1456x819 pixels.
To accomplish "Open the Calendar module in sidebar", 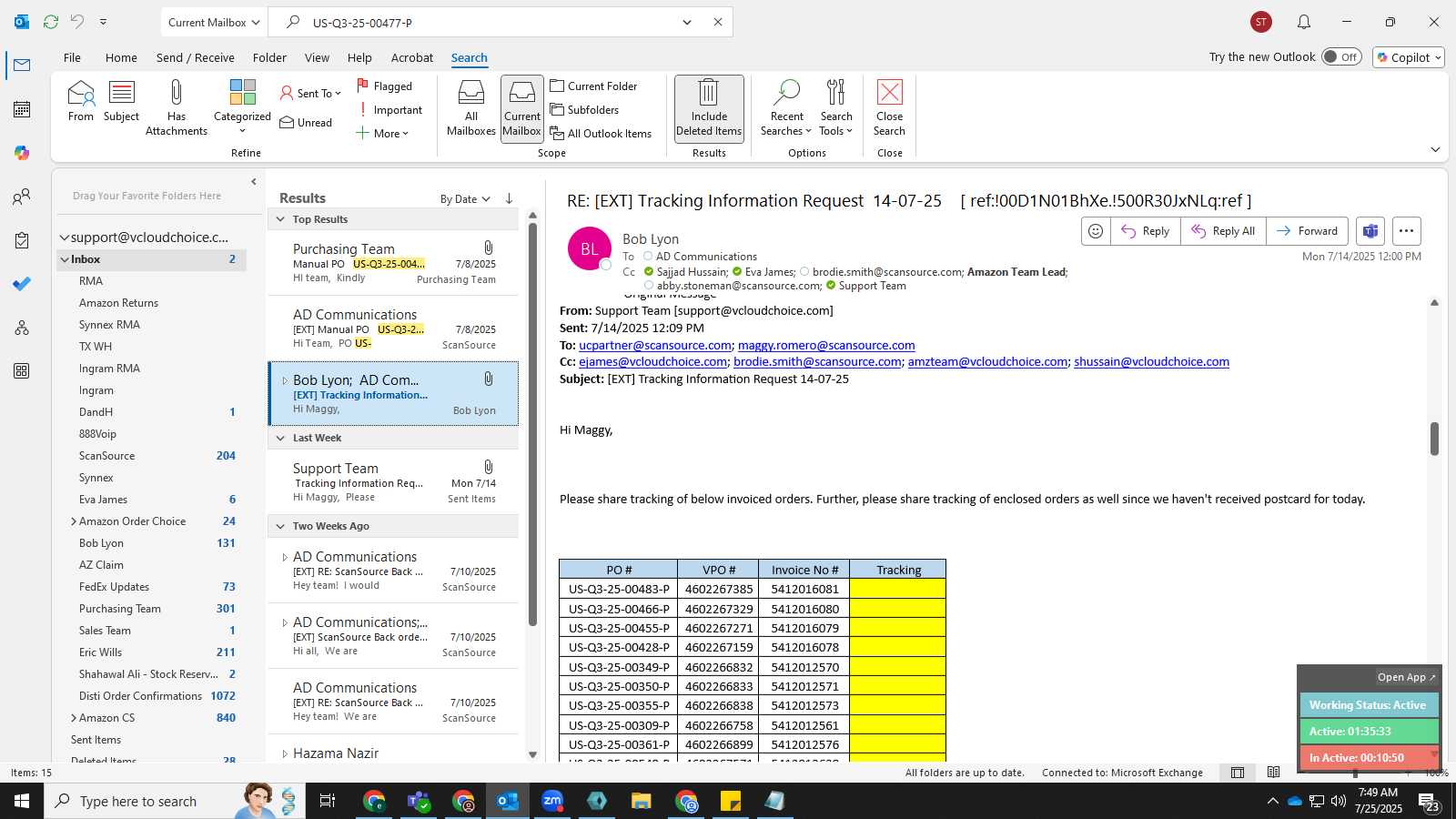I will point(22,109).
